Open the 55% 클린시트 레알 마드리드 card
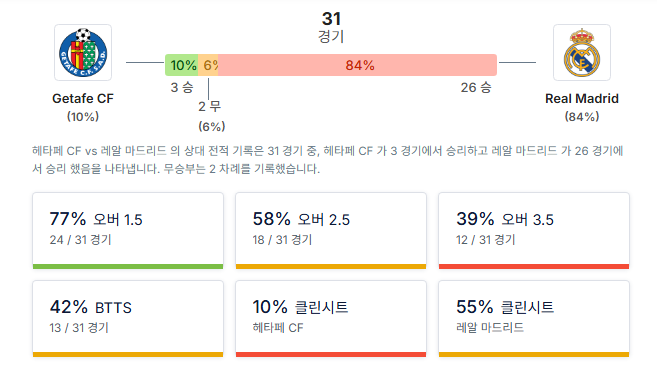 tap(534, 319)
